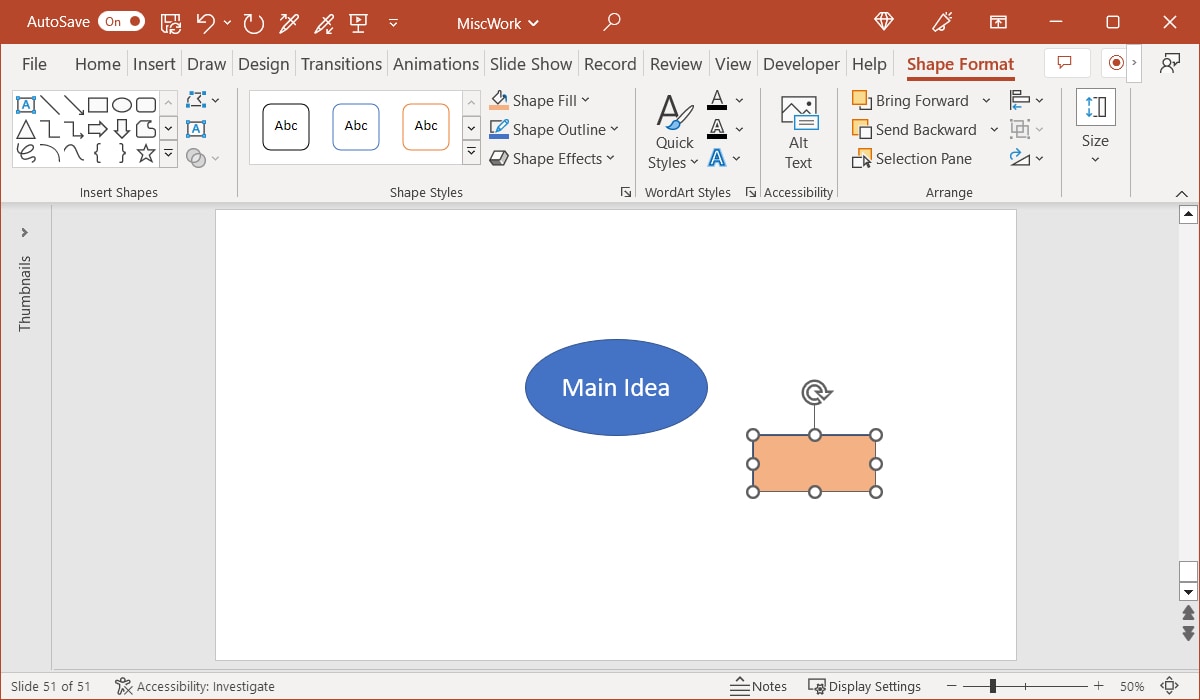Start the slideshow from Quick Access toolbar

356,22
